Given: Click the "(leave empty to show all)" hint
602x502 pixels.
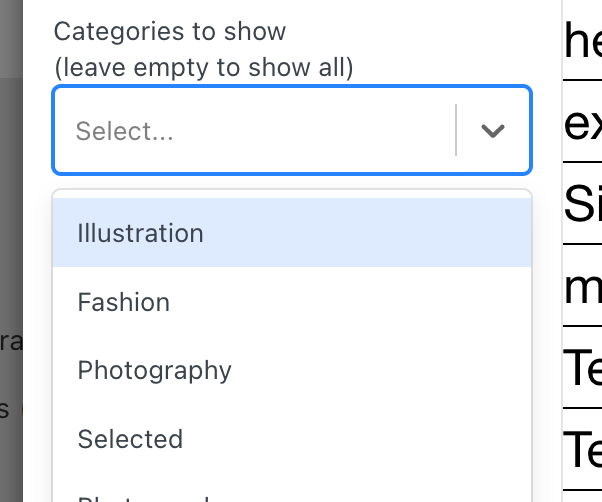Looking at the screenshot, I should 204,67.
